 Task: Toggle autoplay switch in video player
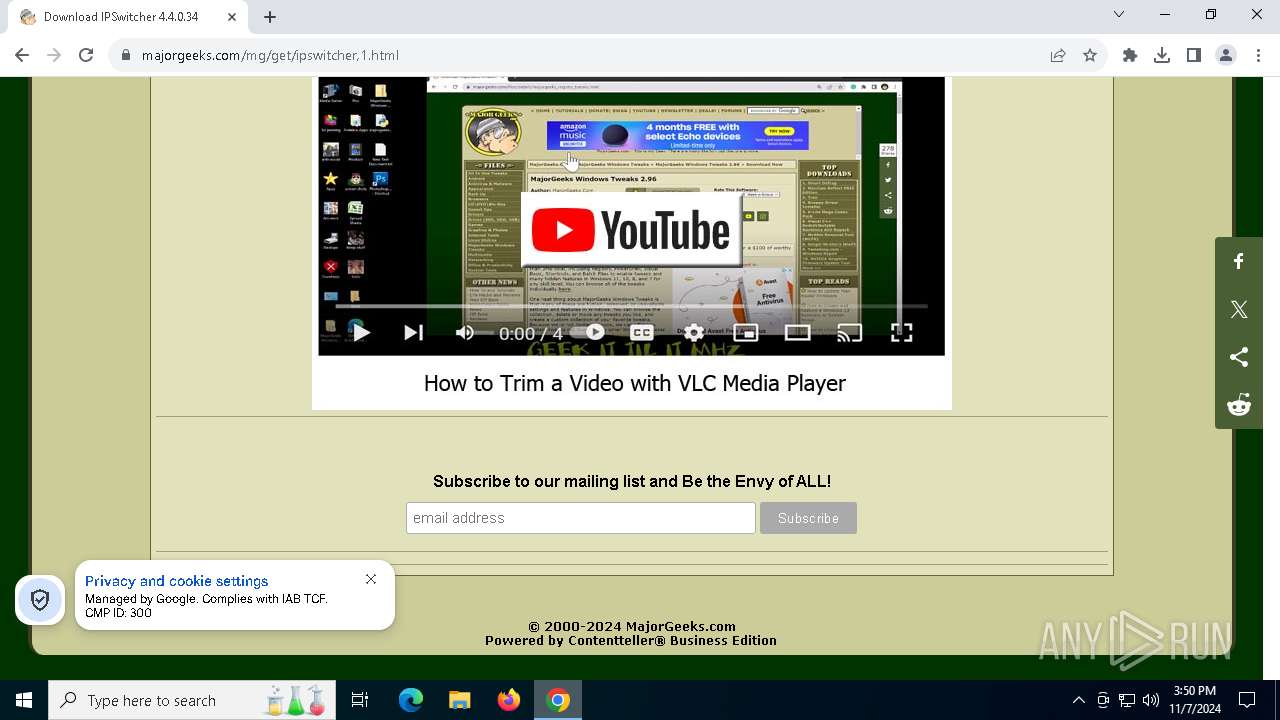594,332
